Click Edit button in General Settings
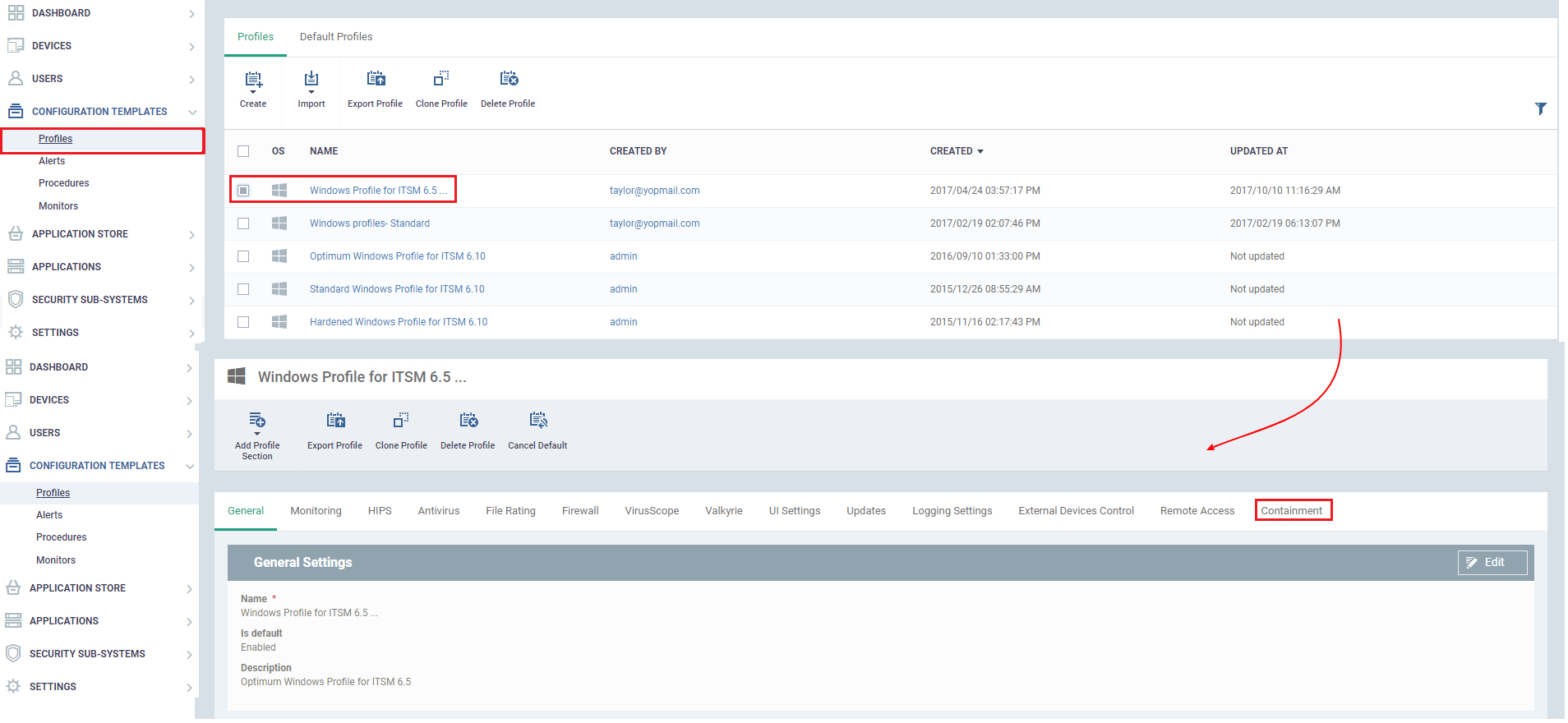Screen dimensions: 1568x723 [x=1492, y=563]
